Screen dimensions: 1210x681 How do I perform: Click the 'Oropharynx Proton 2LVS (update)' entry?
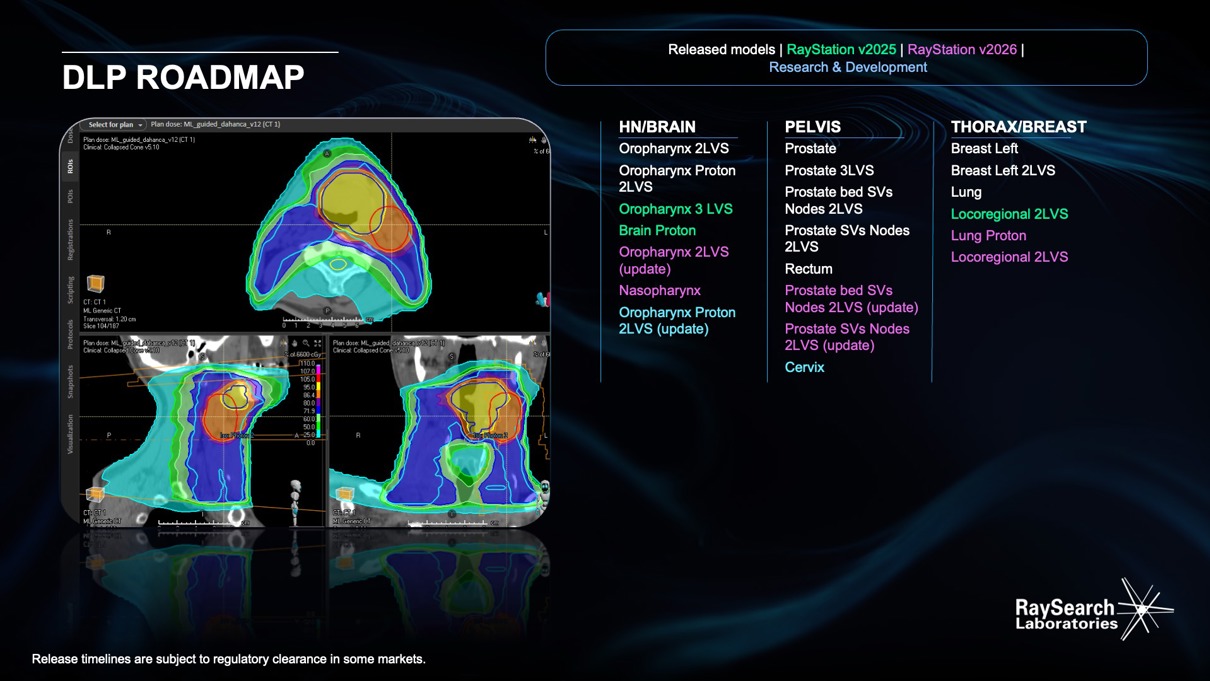point(677,320)
